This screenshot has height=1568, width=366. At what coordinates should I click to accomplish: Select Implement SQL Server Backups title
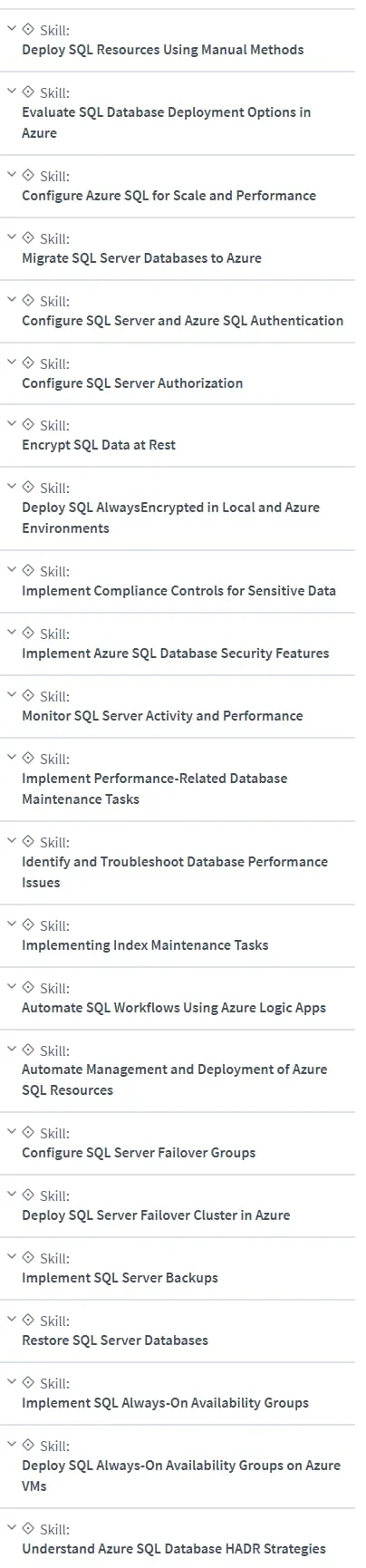tap(120, 1278)
